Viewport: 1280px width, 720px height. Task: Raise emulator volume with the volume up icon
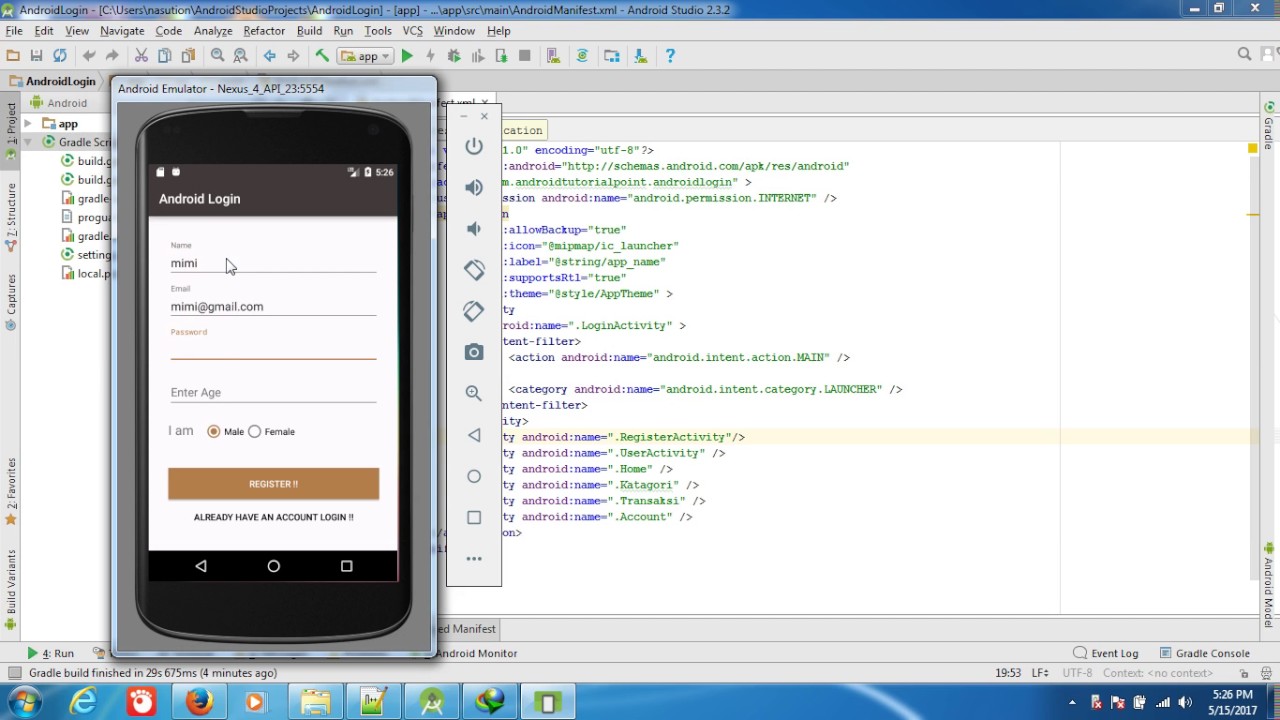tap(474, 187)
